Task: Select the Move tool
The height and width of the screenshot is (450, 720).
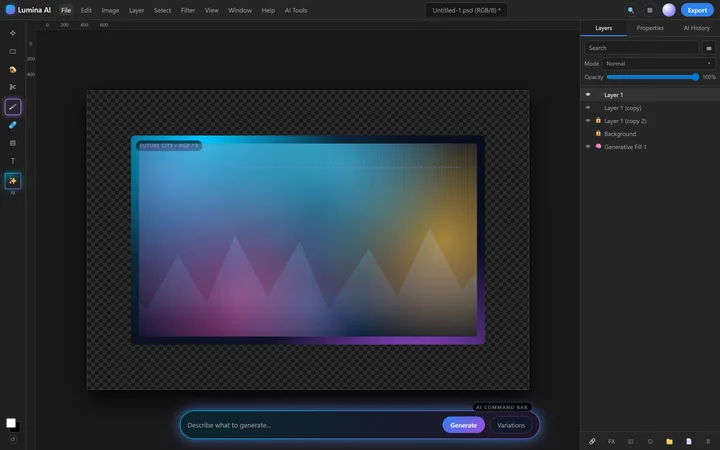Action: [13, 33]
